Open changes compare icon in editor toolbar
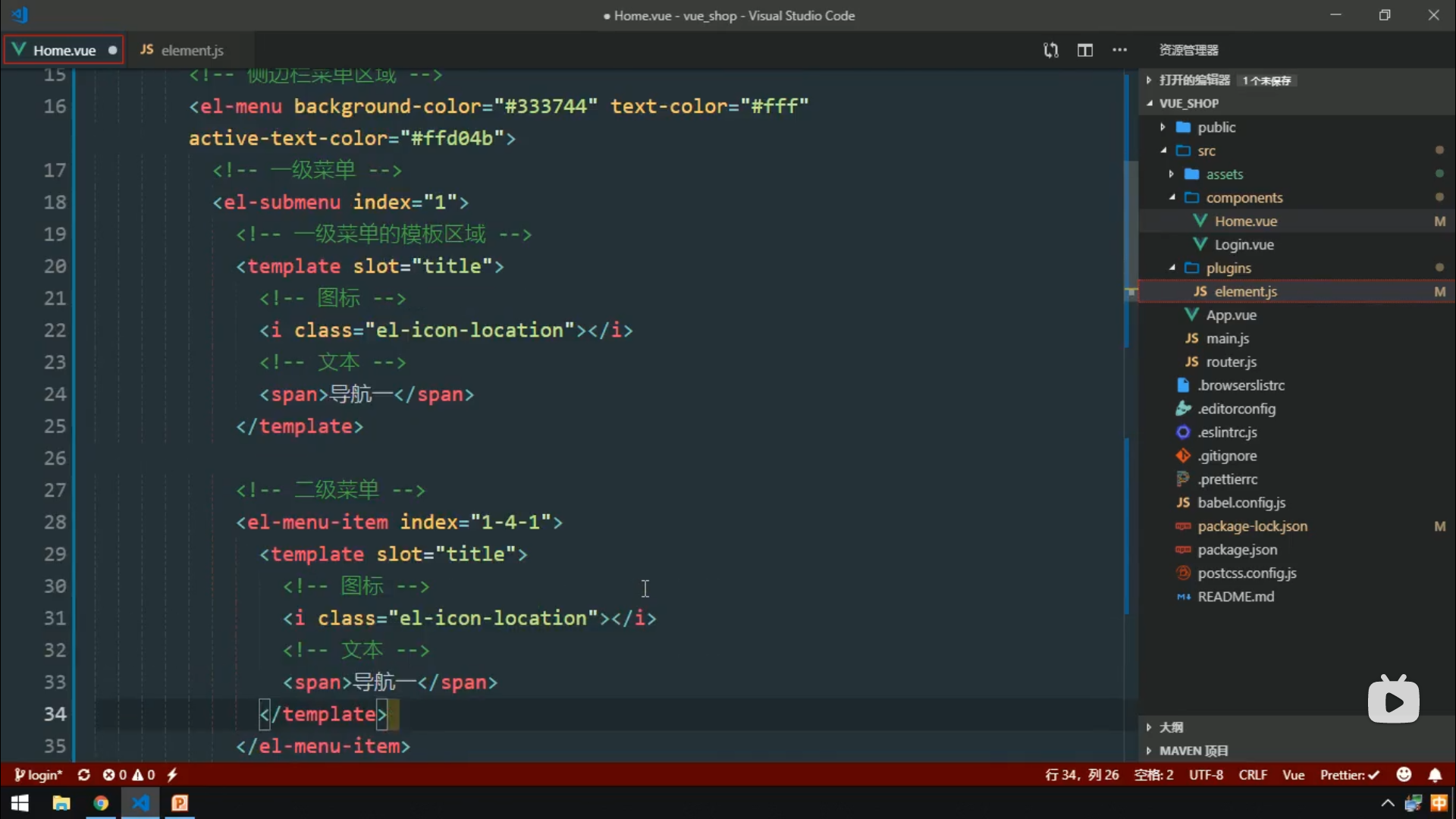Viewport: 1456px width, 819px height. [x=1050, y=50]
